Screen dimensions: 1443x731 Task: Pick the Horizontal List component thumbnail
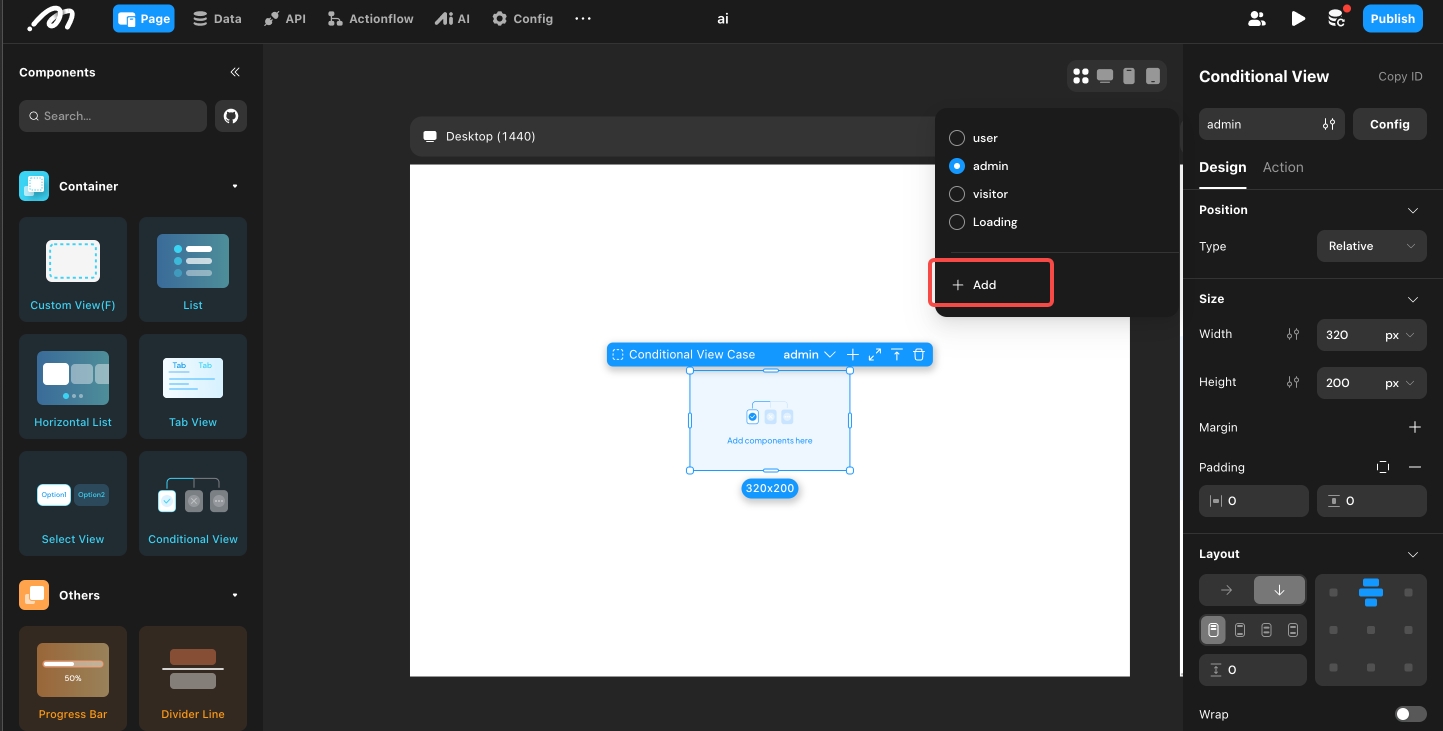pyautogui.click(x=73, y=388)
